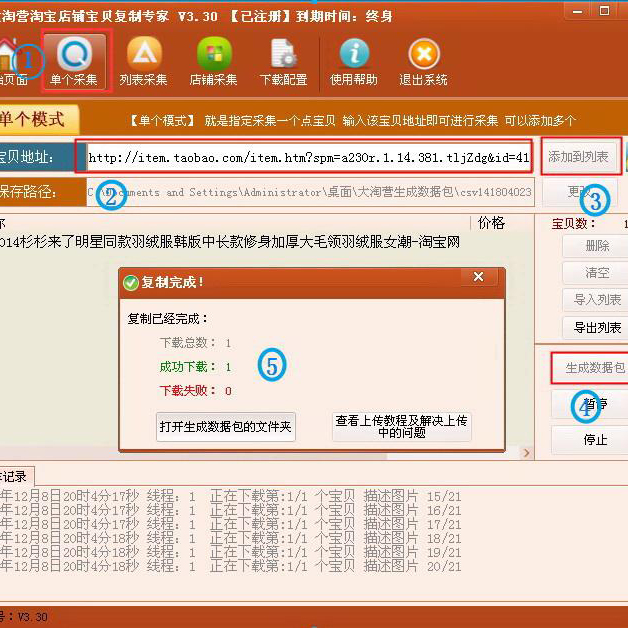Viewport: 628px width, 628px height.
Task: Click the 停止 stop button
Action: [x=594, y=440]
